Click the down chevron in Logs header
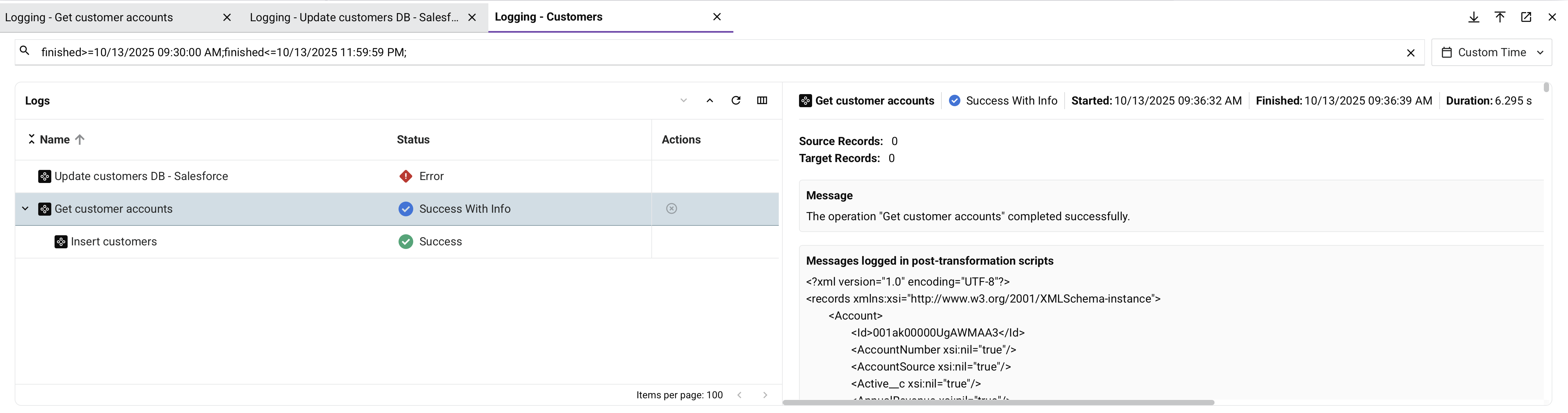Viewport: 1568px width, 413px height. tap(684, 101)
